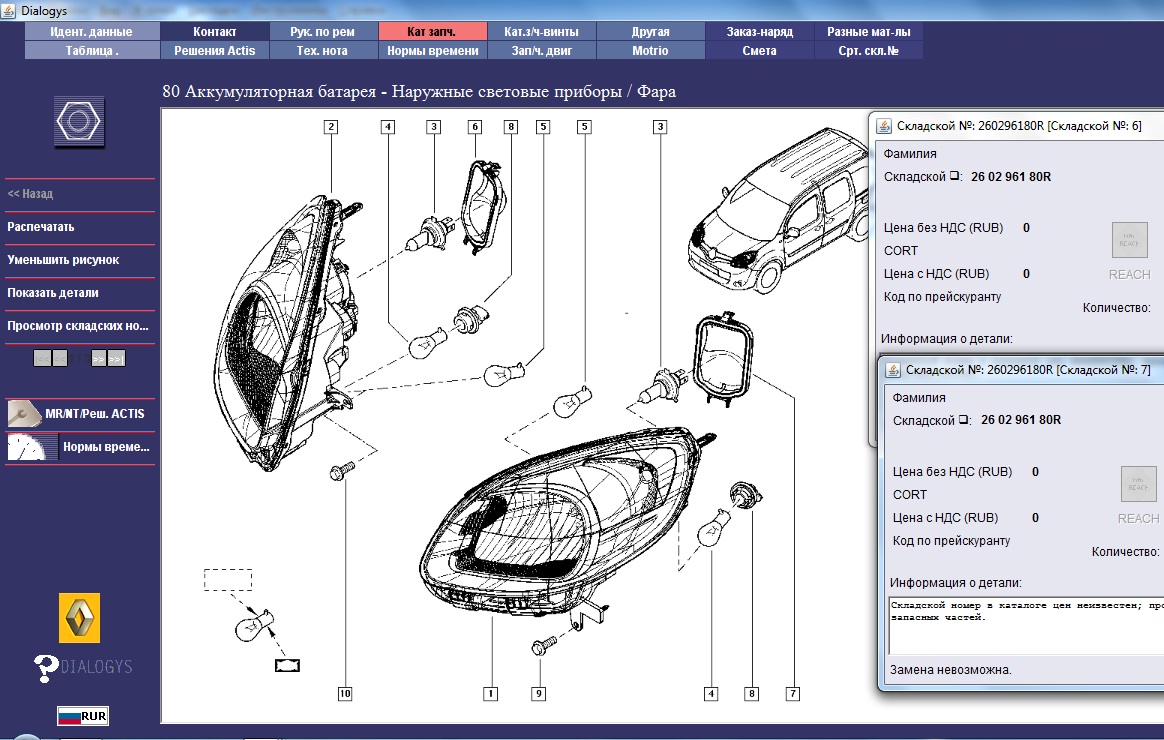
Task: Select callout 4 in the bottom row
Action: tap(711, 693)
